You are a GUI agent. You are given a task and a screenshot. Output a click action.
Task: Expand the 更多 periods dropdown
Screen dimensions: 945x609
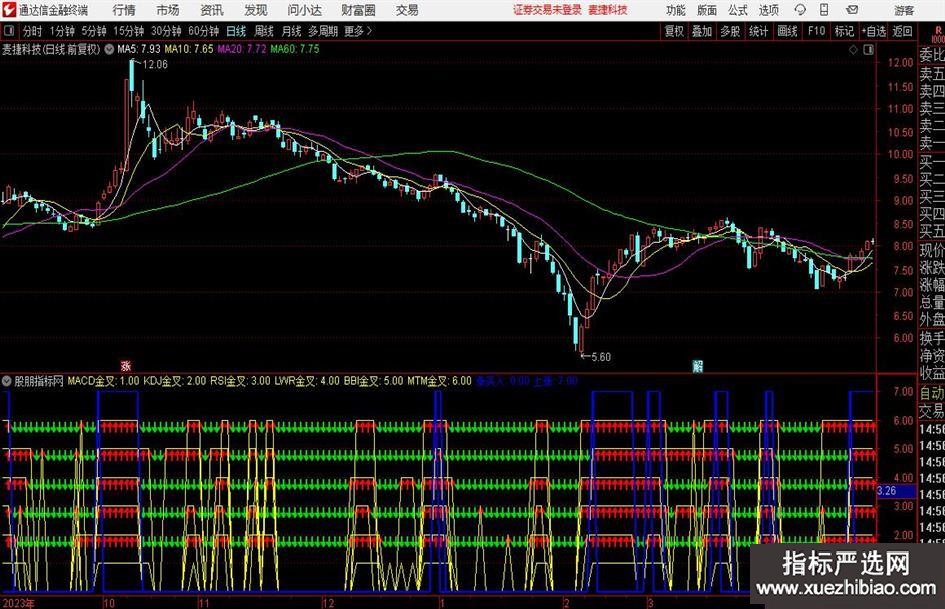coord(359,31)
